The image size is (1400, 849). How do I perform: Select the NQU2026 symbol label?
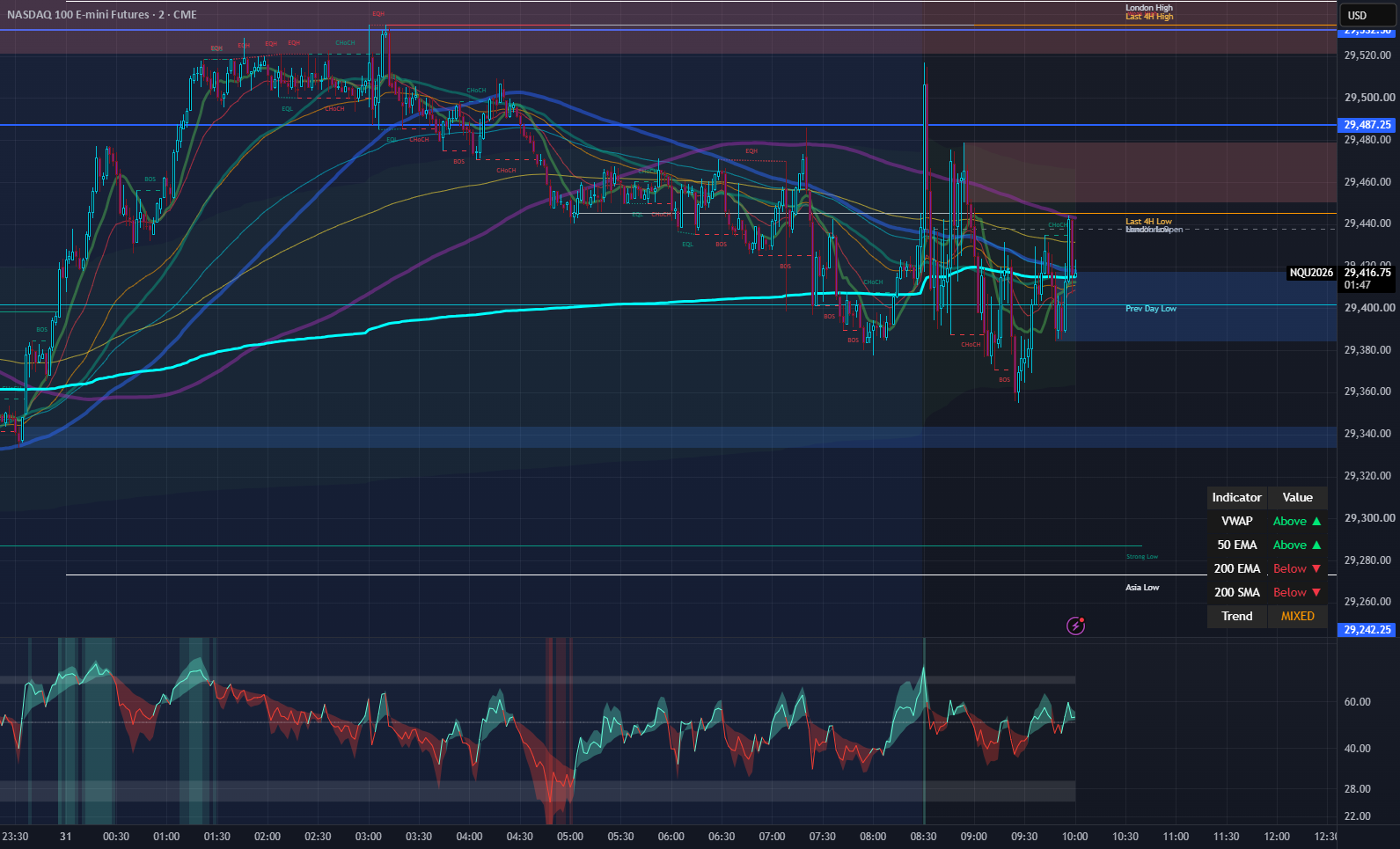click(x=1311, y=273)
